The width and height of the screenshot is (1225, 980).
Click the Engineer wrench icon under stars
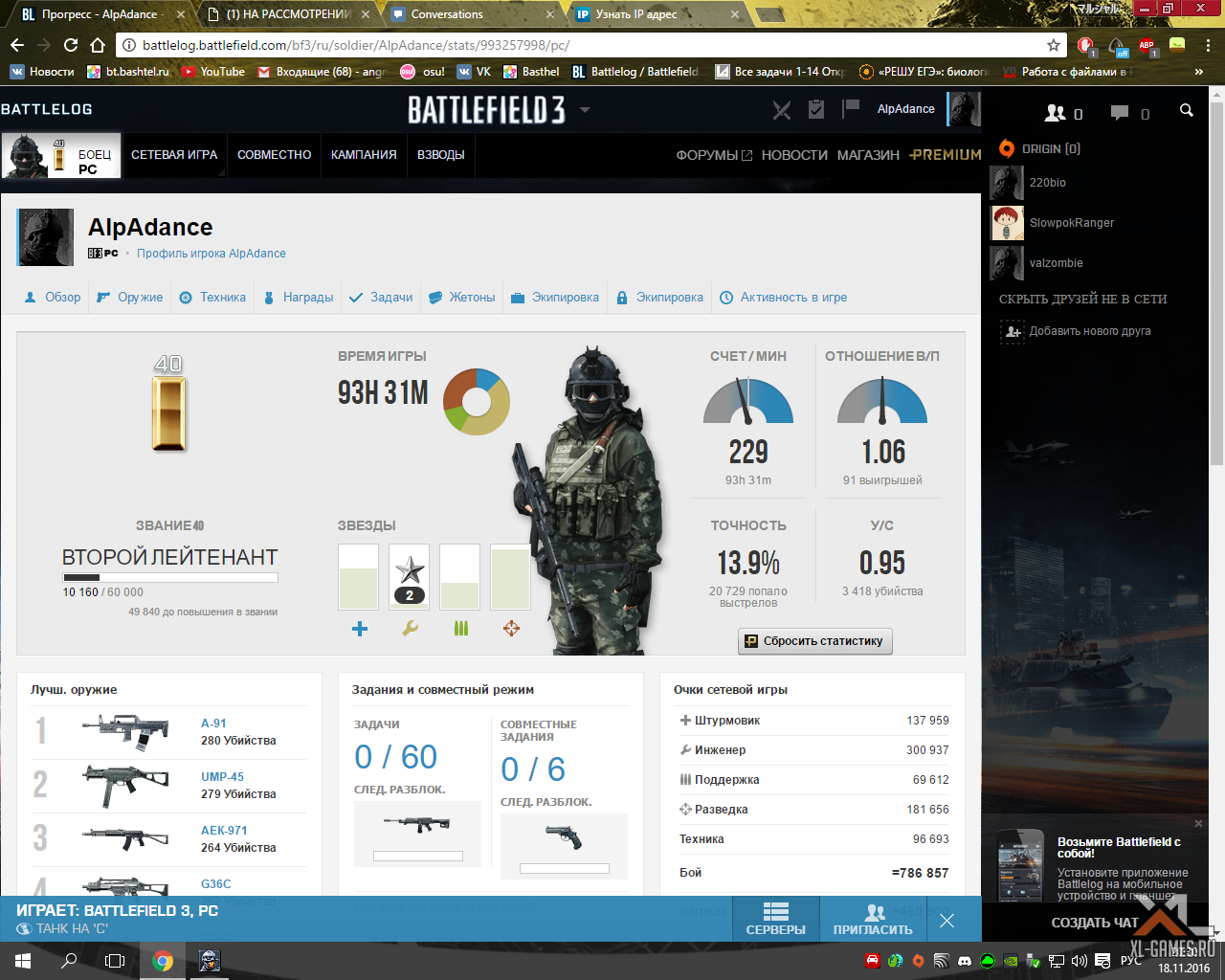[x=410, y=629]
